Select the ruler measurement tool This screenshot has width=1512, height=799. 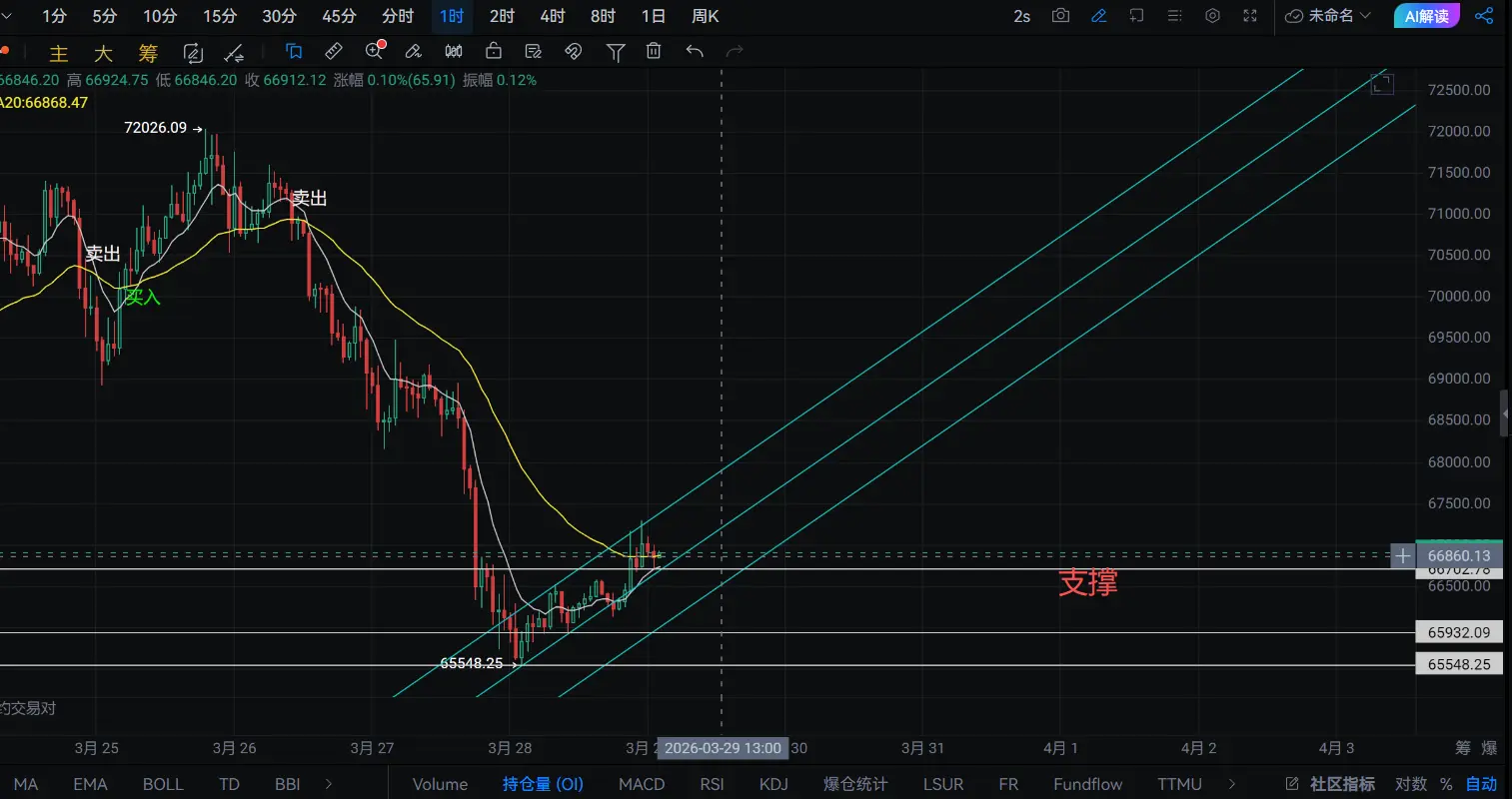[x=334, y=52]
